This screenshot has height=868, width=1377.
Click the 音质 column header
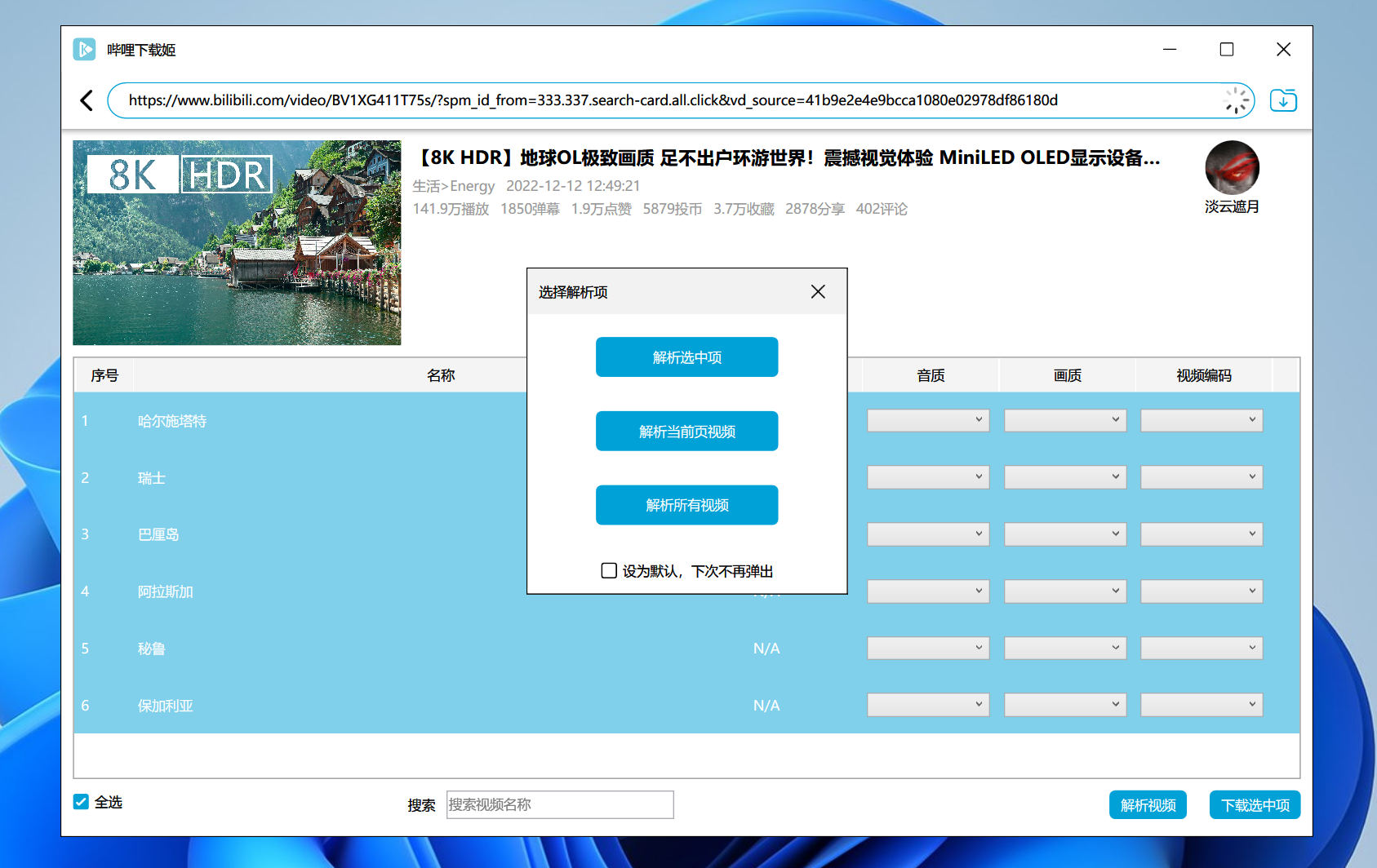931,375
